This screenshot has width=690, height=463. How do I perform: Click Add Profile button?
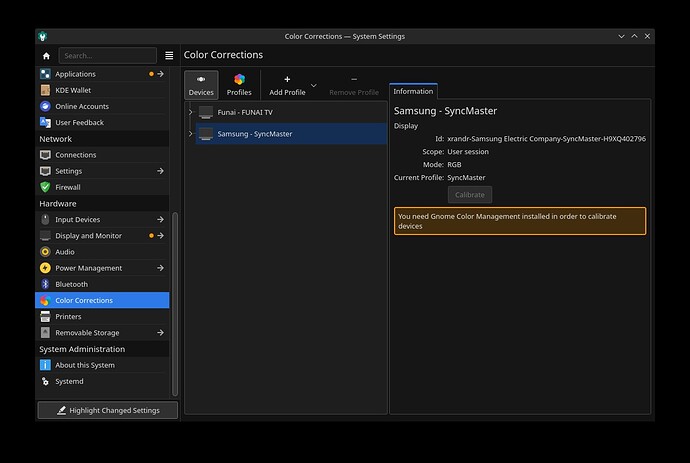(287, 85)
